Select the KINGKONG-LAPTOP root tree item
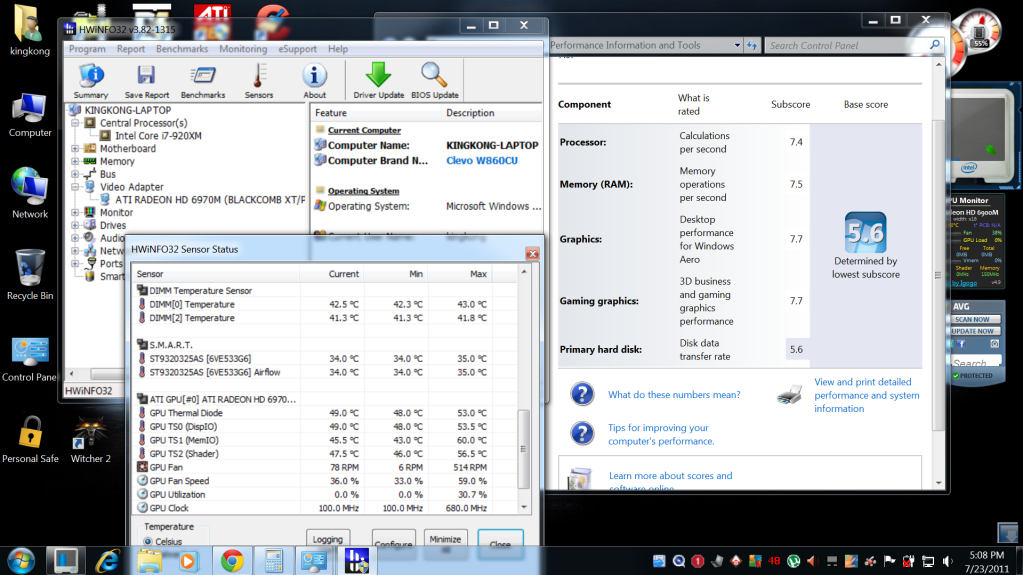 (x=128, y=110)
